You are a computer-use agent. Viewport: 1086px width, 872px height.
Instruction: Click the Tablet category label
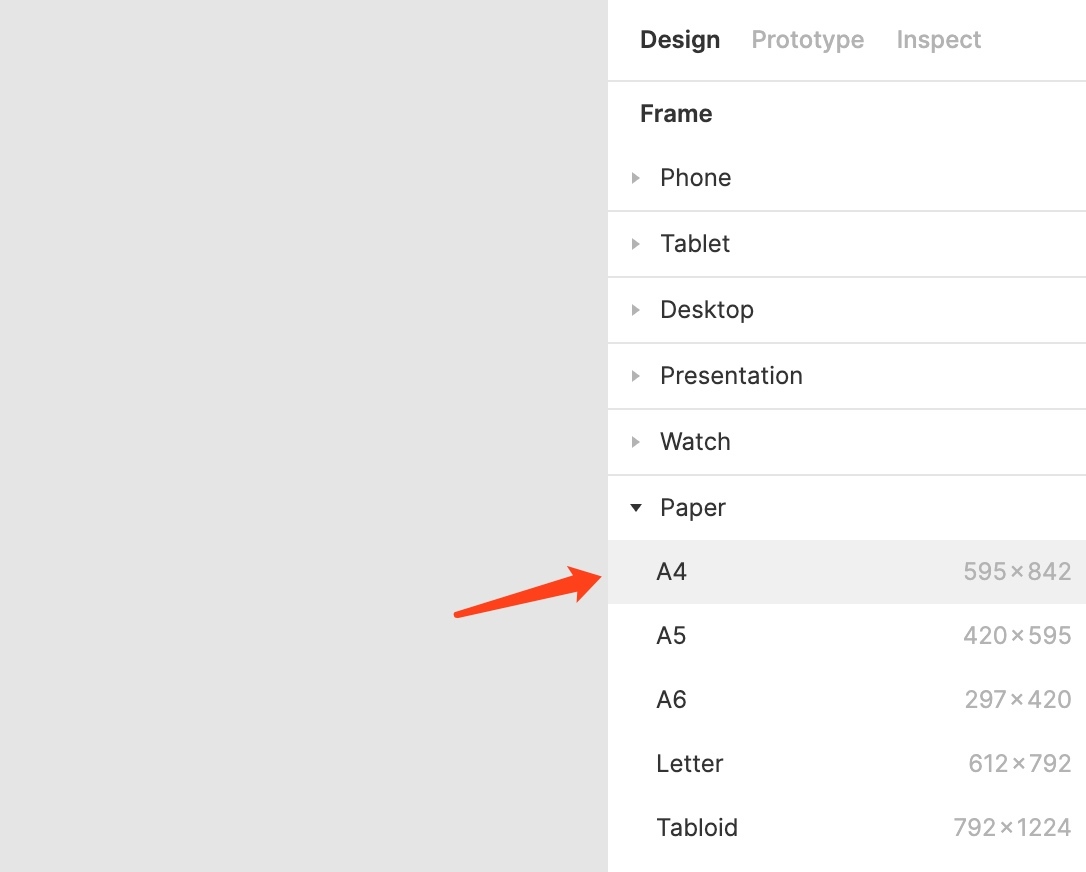pos(695,244)
